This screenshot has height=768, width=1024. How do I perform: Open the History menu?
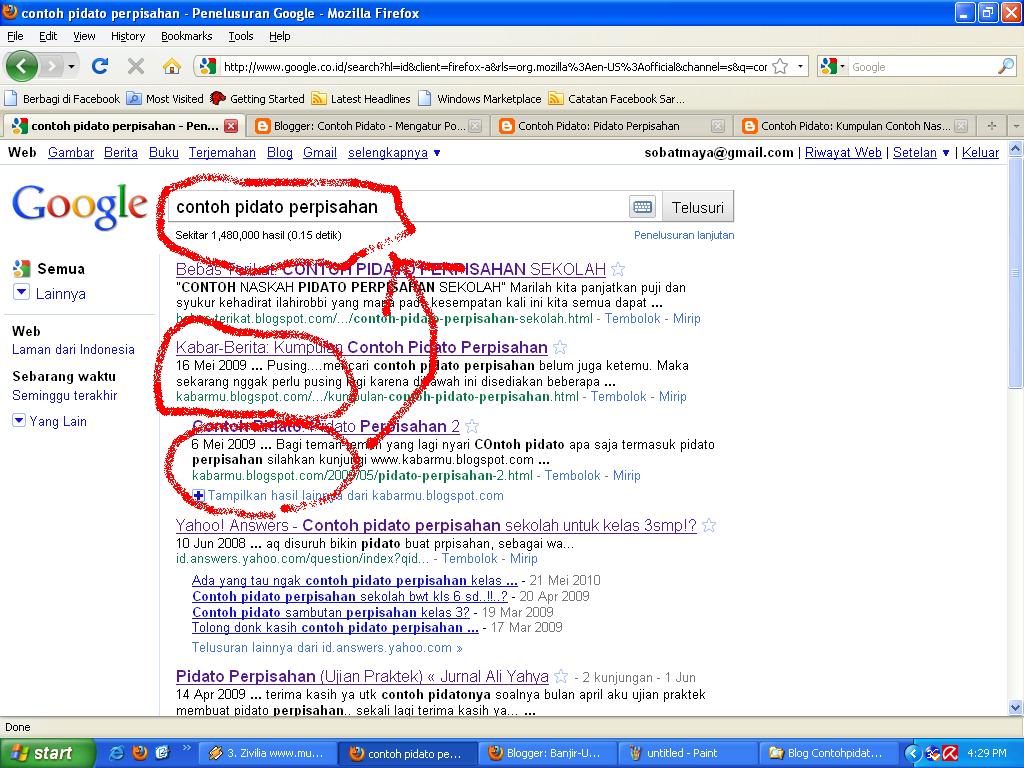[128, 36]
